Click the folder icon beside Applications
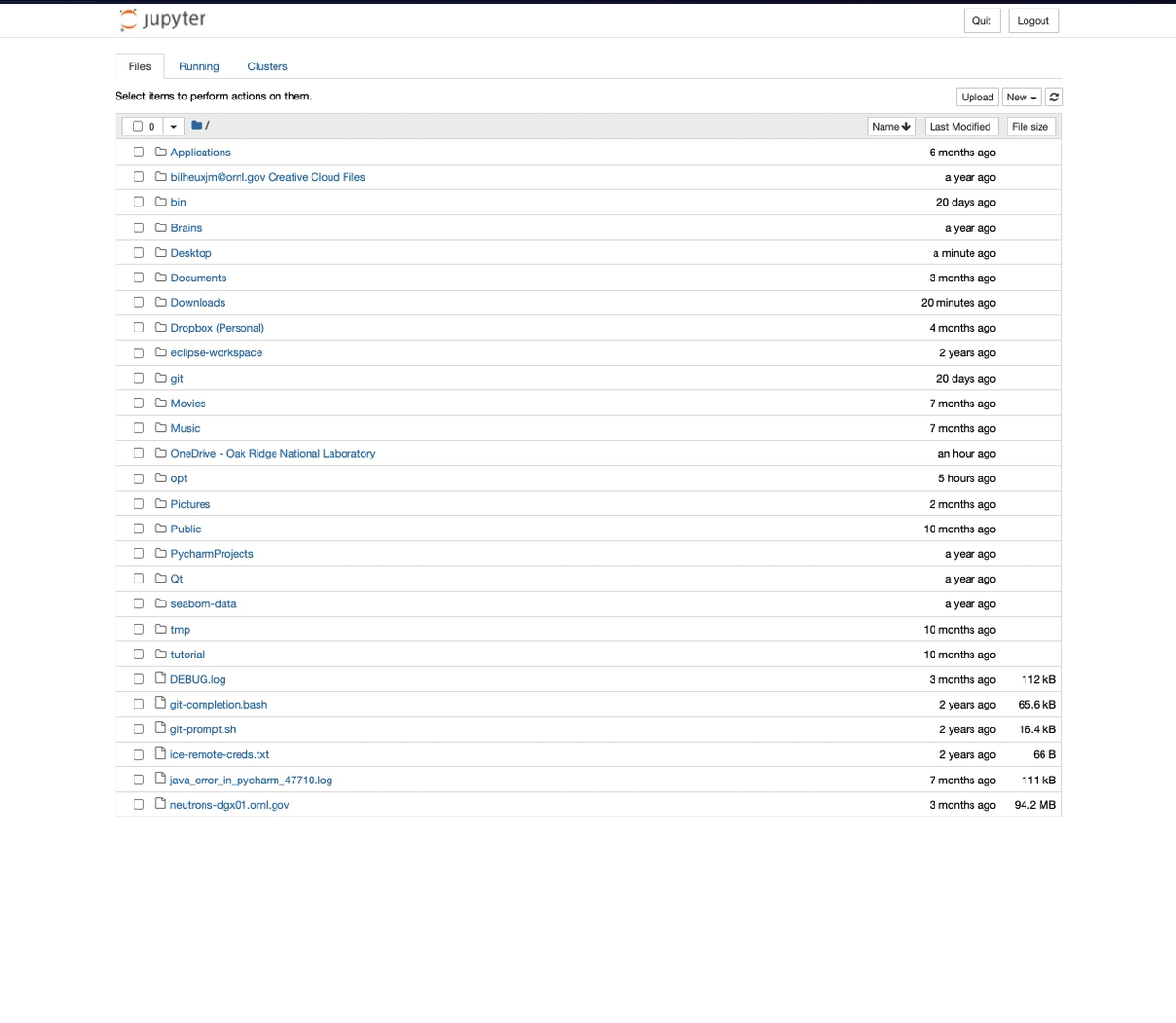Viewport: 1176px width, 1023px height. [x=161, y=152]
